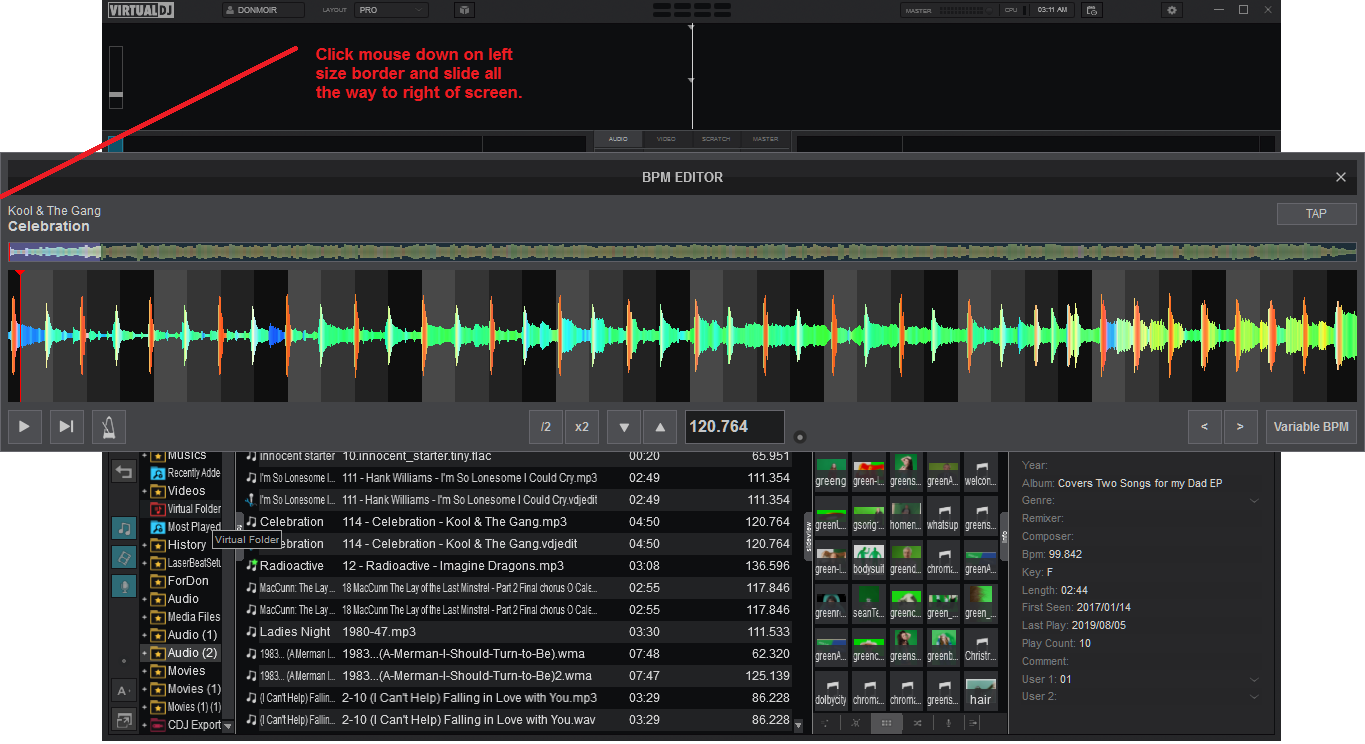Halve the BPM with the /2 button
The image size is (1365, 744).
tap(546, 427)
